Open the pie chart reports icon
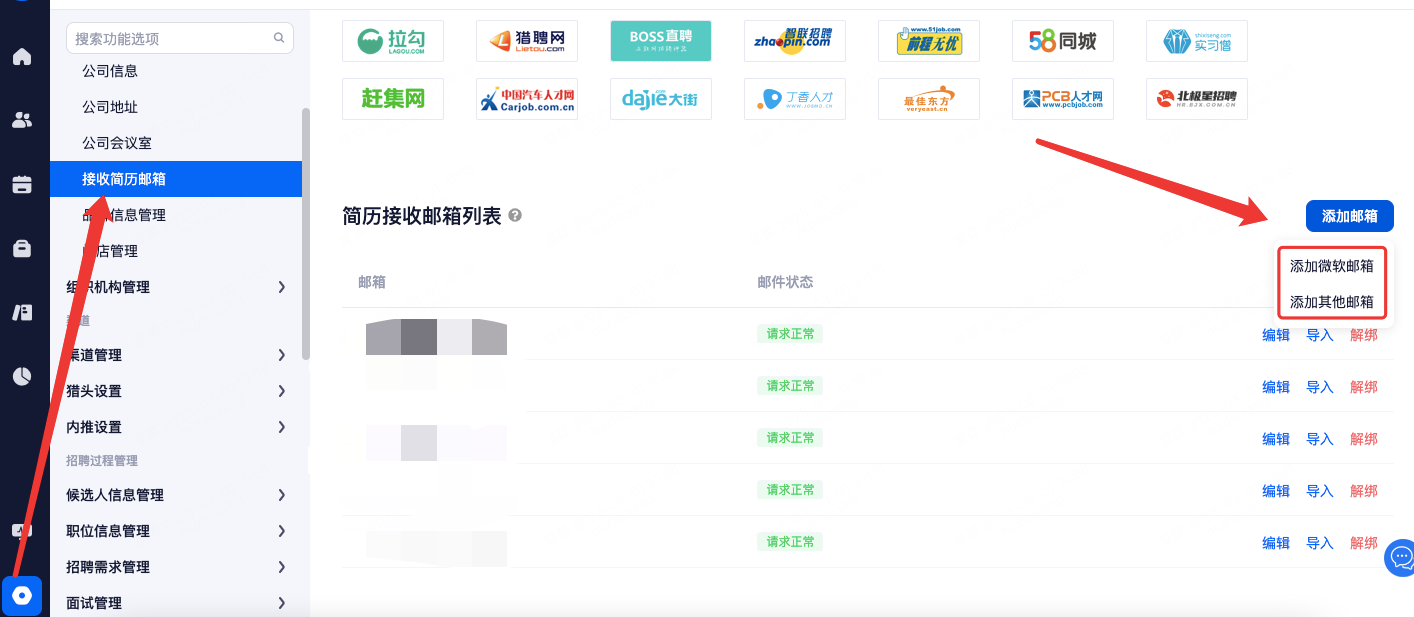 click(x=21, y=376)
